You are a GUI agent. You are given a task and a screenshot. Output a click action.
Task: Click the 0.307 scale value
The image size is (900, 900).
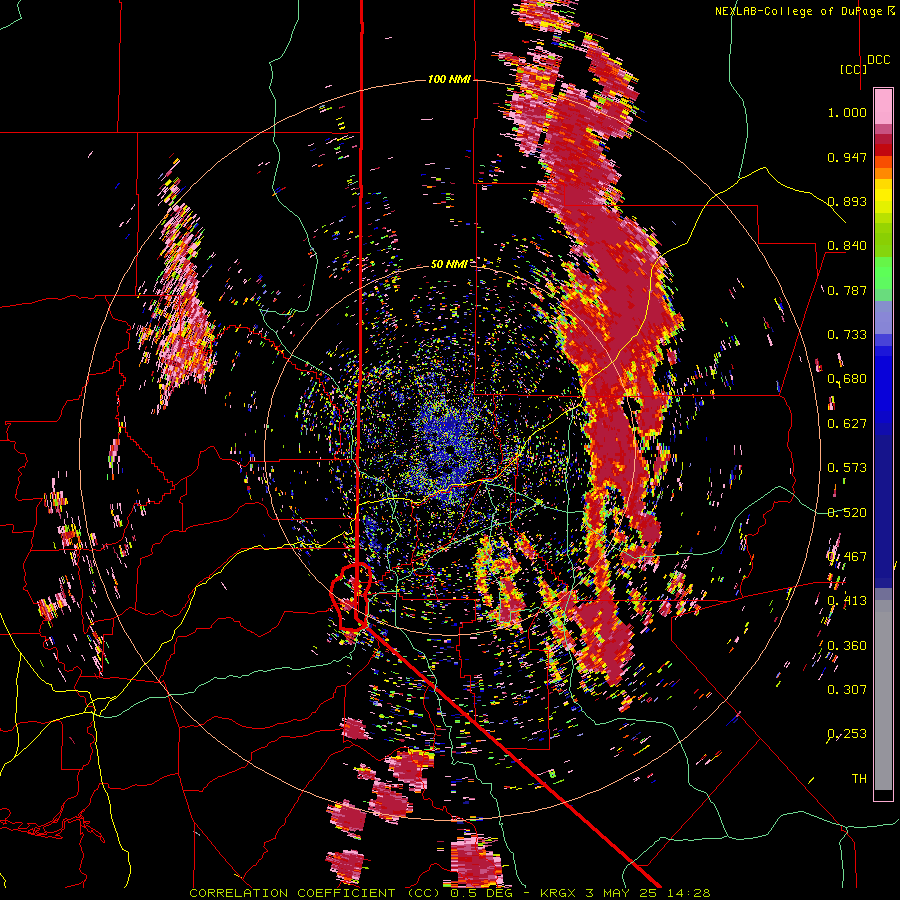pos(847,690)
